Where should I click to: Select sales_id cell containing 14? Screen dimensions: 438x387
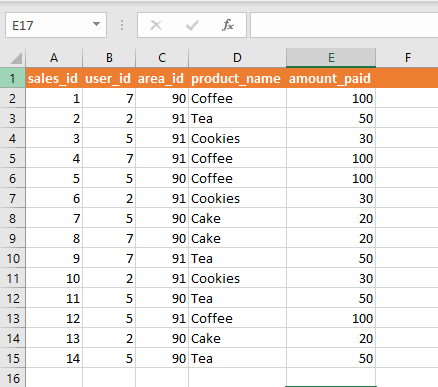tap(54, 358)
